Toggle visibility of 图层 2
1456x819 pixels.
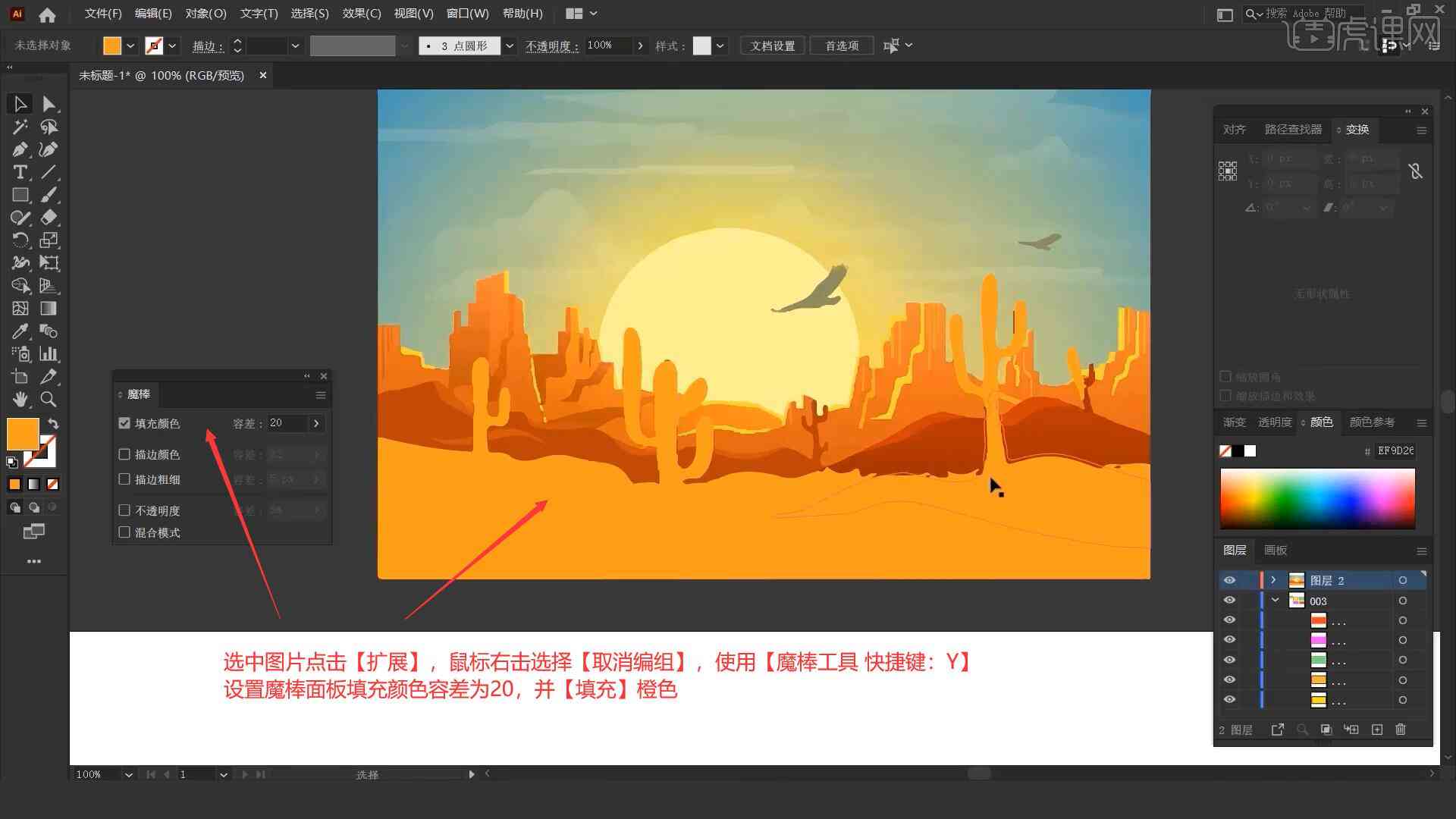[1230, 580]
